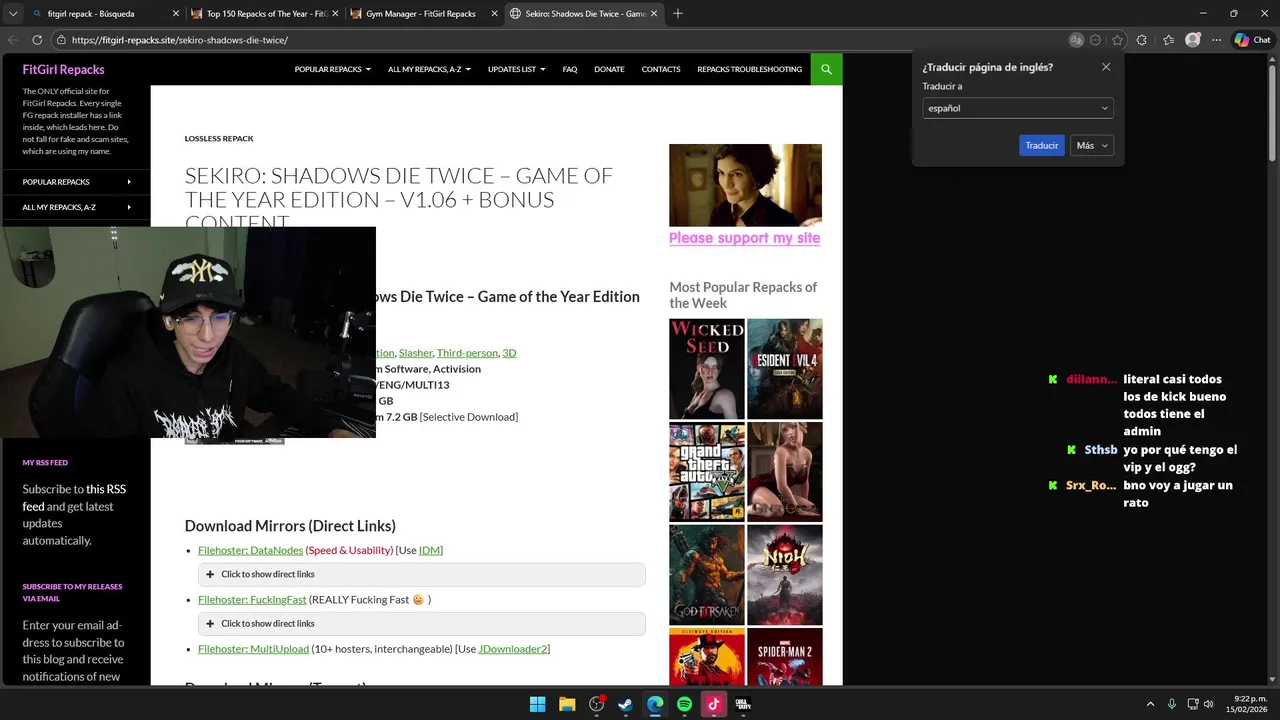
Task: Click the network tray icon
Action: point(1193,704)
